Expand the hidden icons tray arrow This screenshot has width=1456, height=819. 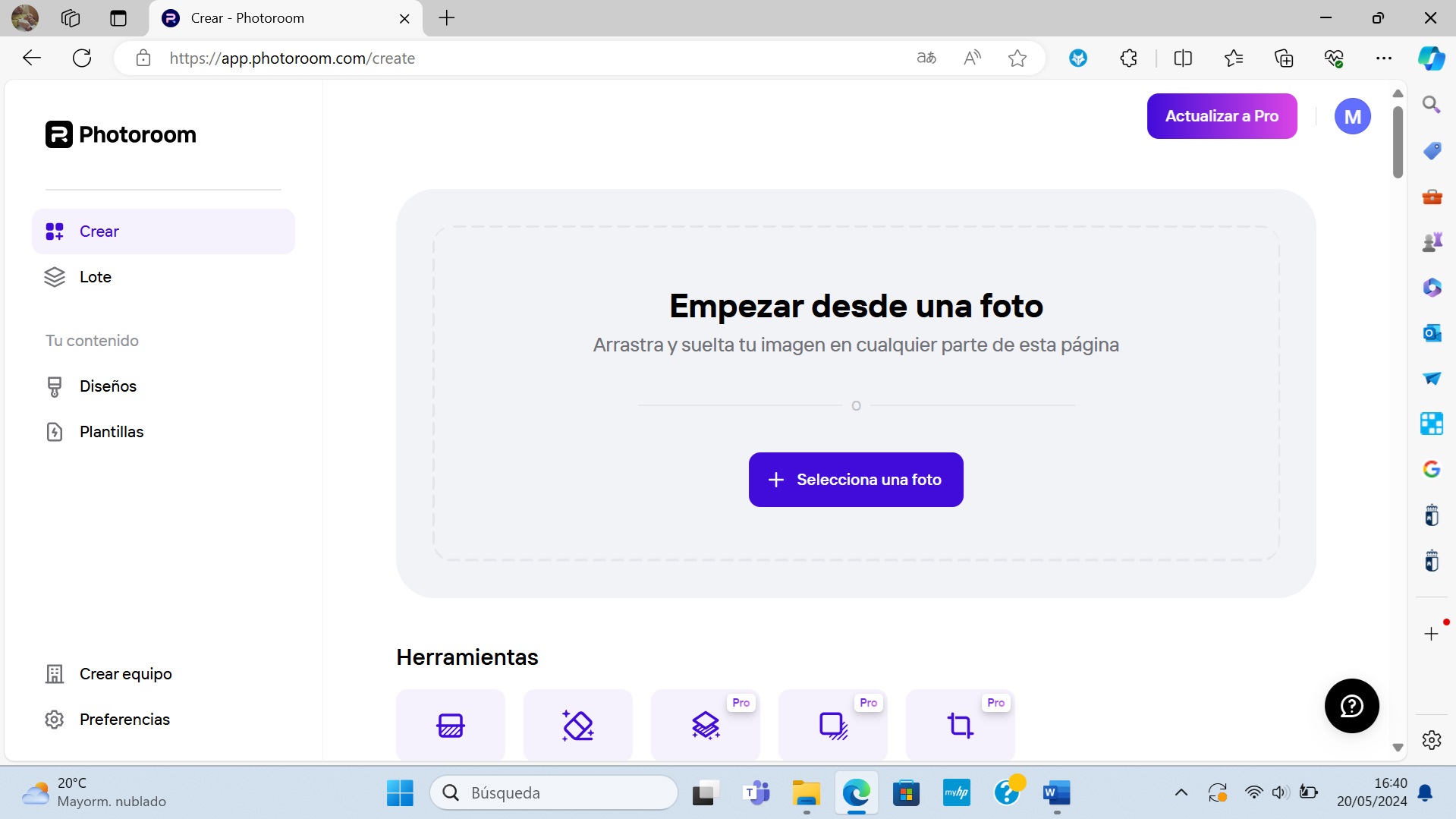pyautogui.click(x=1181, y=792)
